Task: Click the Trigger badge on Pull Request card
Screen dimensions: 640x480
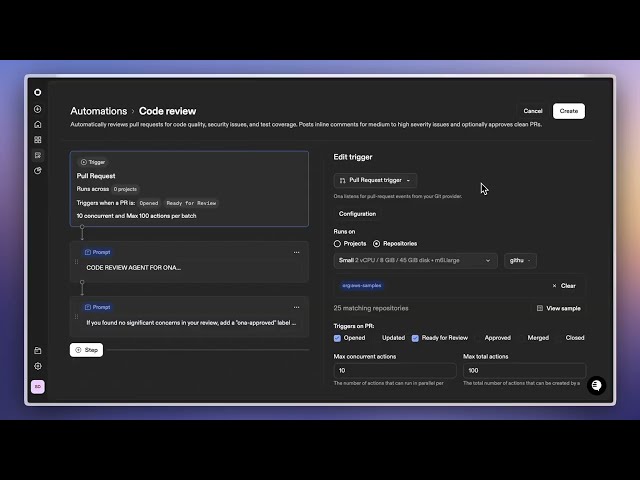Action: coord(93,162)
